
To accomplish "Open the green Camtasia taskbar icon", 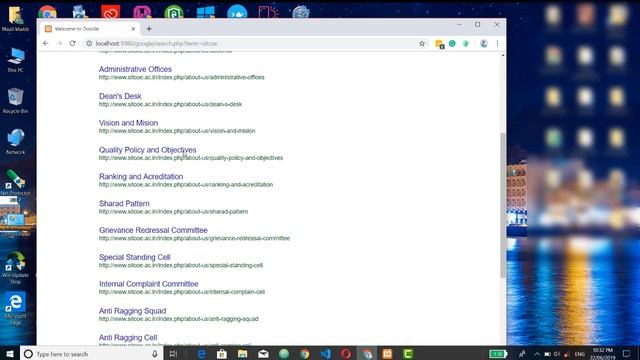I will [408, 354].
